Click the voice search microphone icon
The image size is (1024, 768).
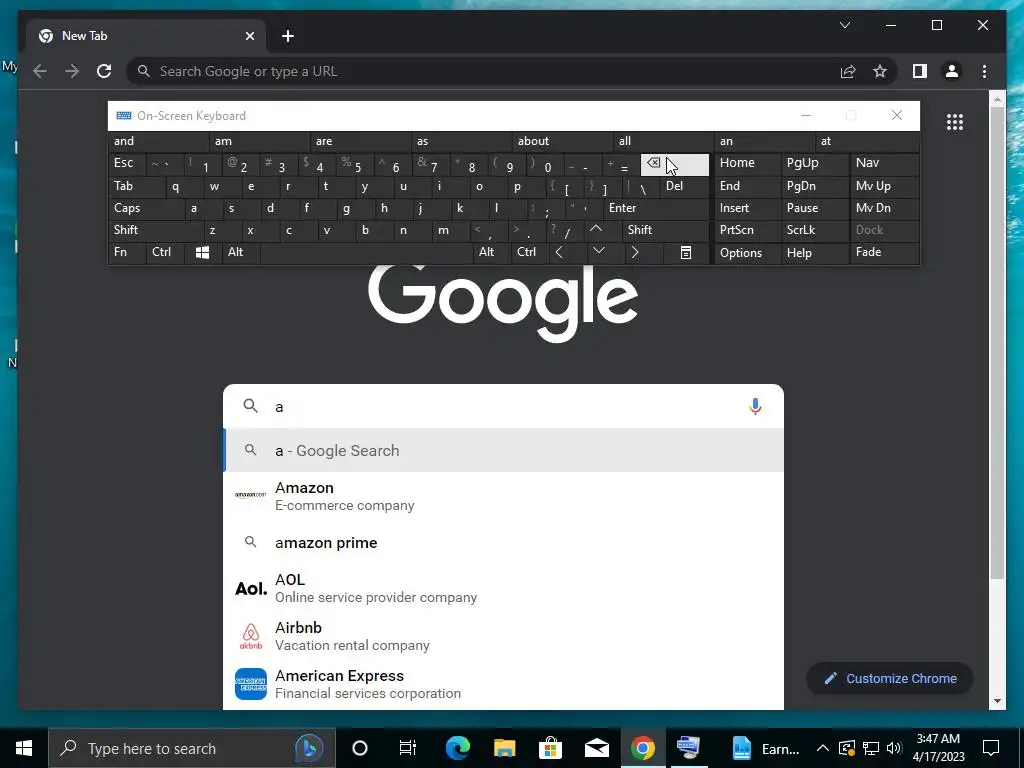755,406
